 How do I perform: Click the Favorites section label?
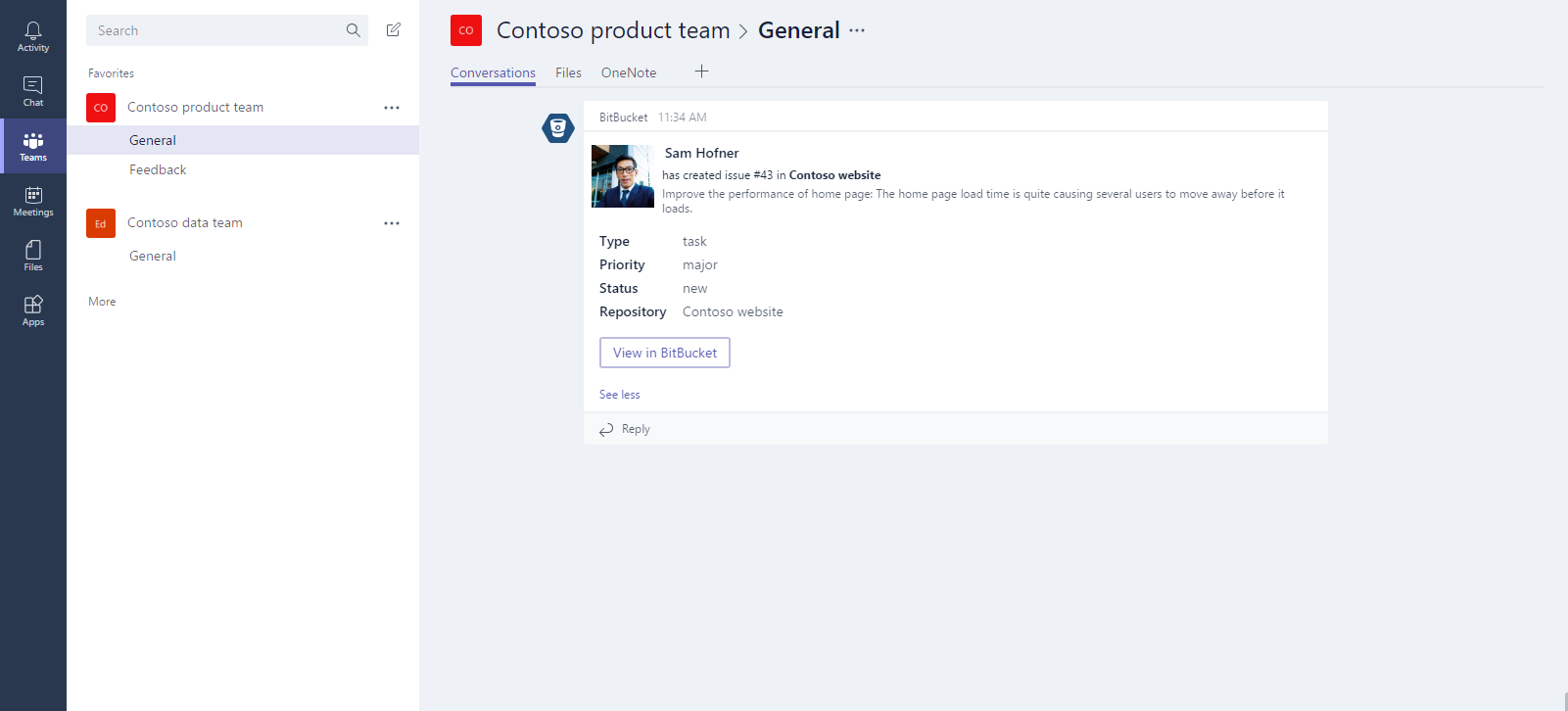point(111,73)
